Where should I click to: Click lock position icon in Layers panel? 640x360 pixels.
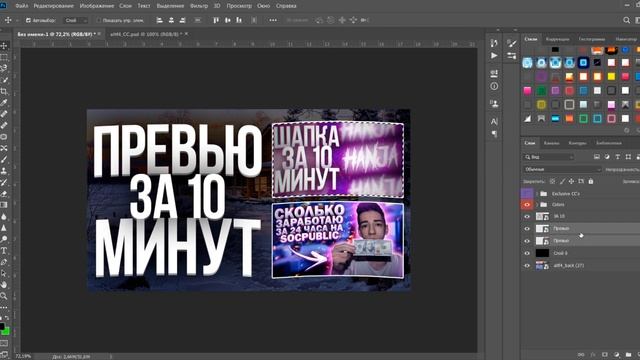[571, 181]
